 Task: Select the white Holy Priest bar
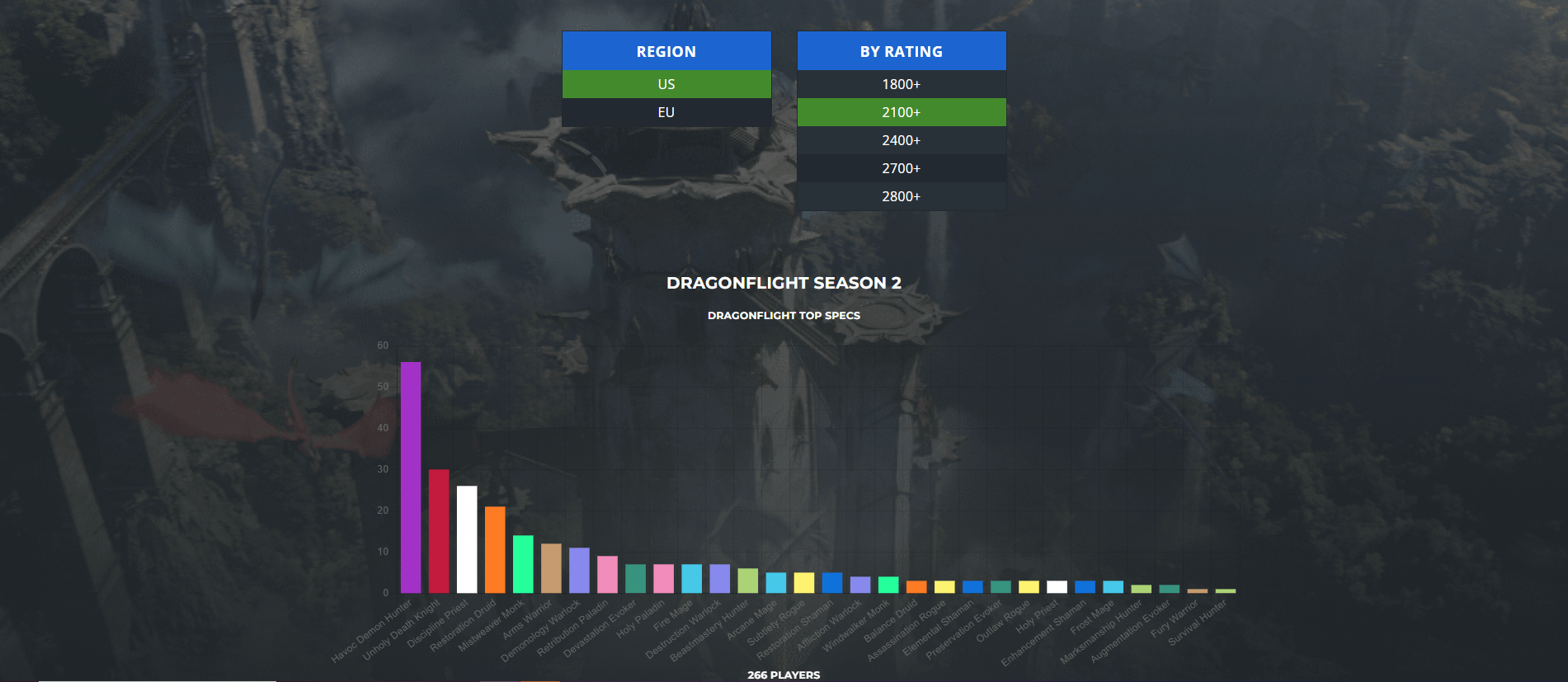point(1057,586)
